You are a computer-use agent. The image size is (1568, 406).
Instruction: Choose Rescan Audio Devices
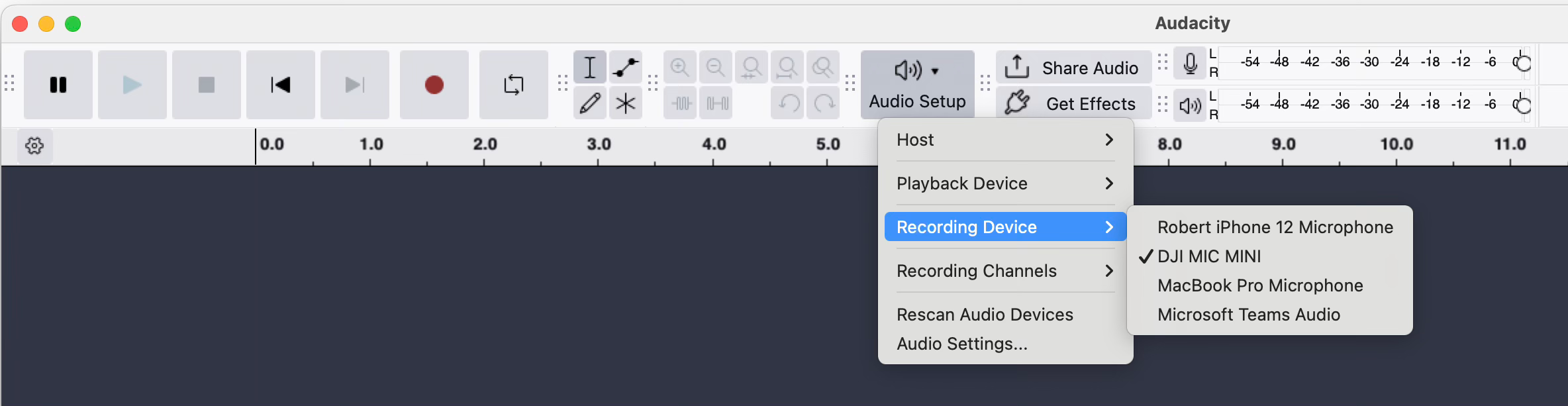[1005, 315]
